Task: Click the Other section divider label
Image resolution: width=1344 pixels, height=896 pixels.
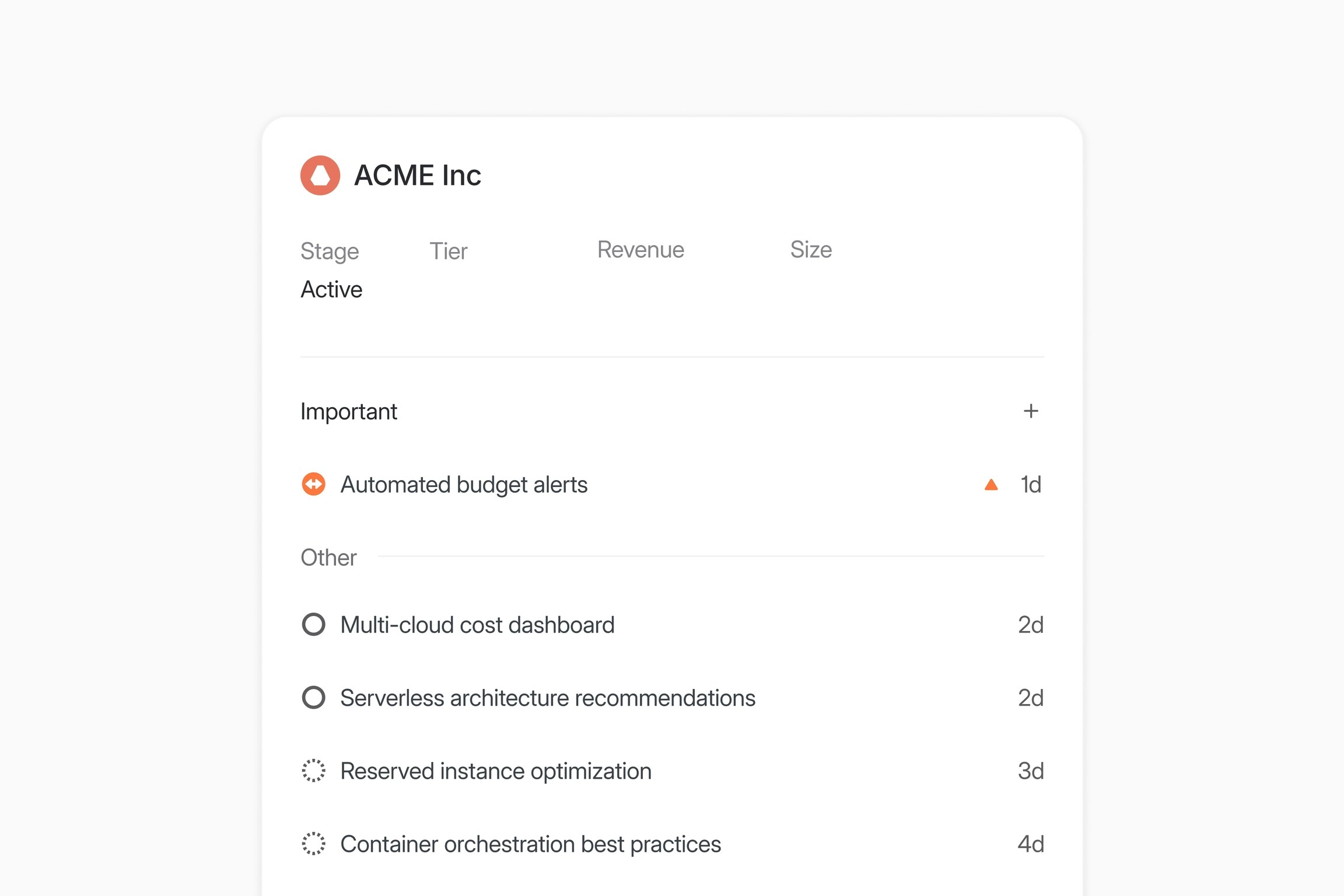Action: pyautogui.click(x=328, y=557)
